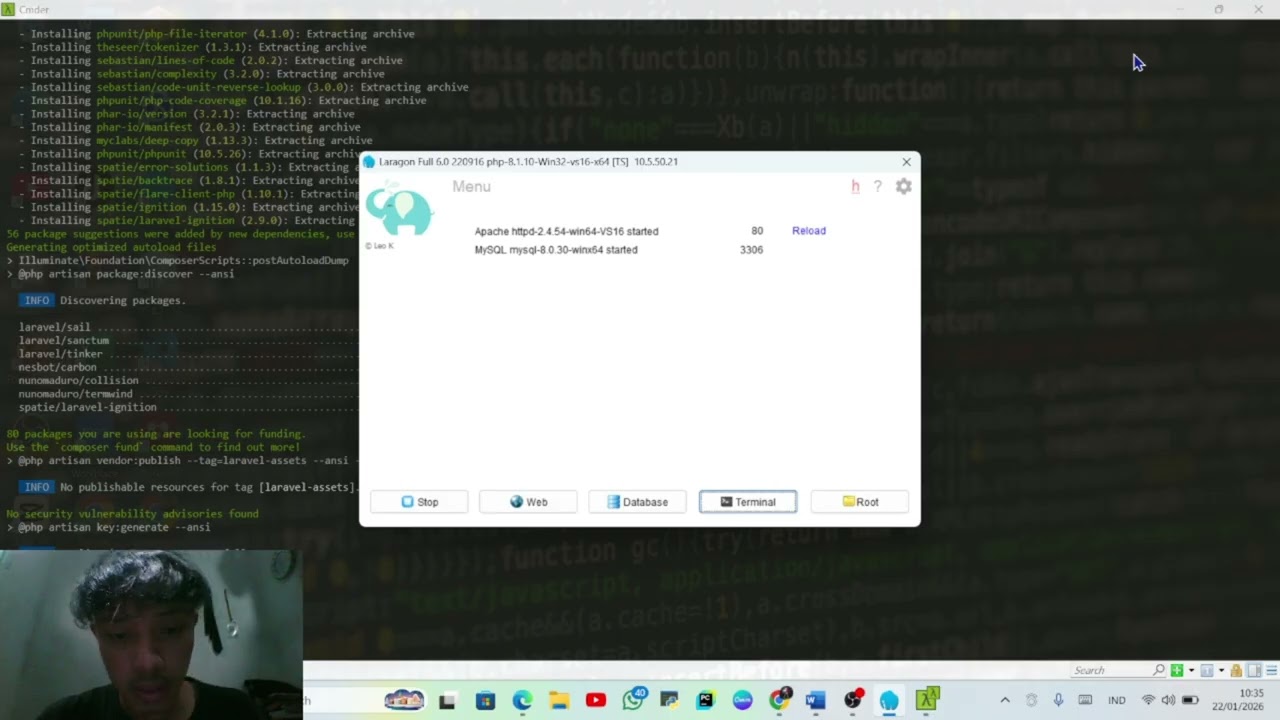Open volume speaker tray icon
The width and height of the screenshot is (1280, 720).
[x=1168, y=700]
